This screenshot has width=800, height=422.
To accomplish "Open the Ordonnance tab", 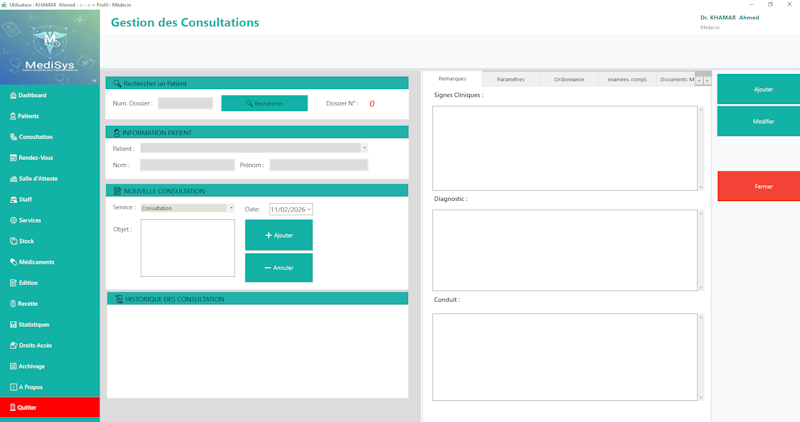I will 569,80.
